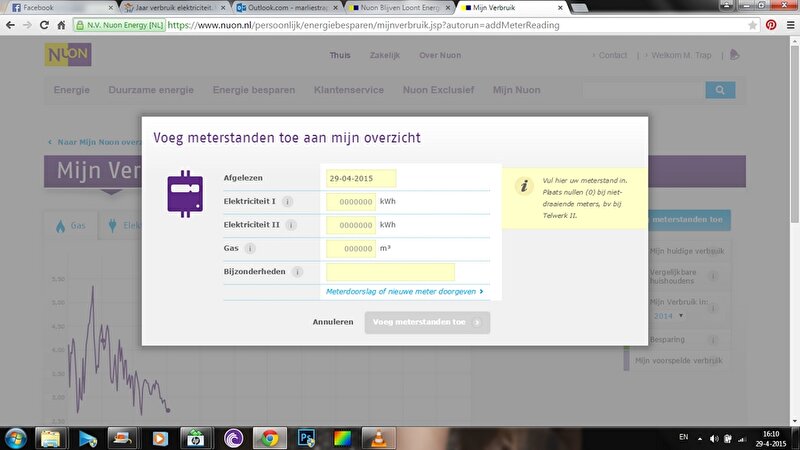This screenshot has height=450, width=800.
Task: Click the site search input box
Action: (x=643, y=90)
